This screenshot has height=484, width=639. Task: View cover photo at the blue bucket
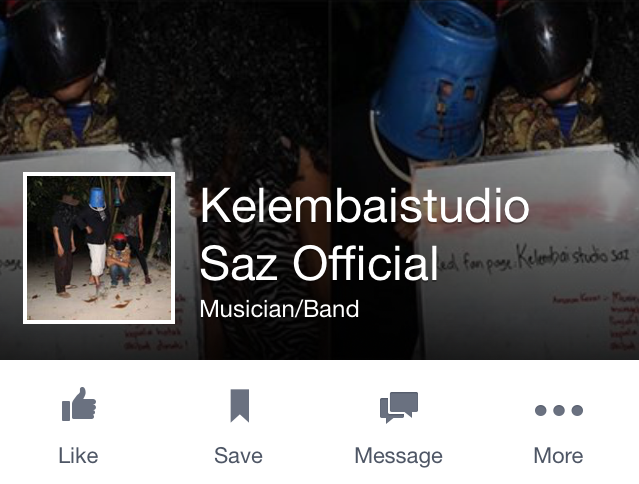tap(435, 81)
